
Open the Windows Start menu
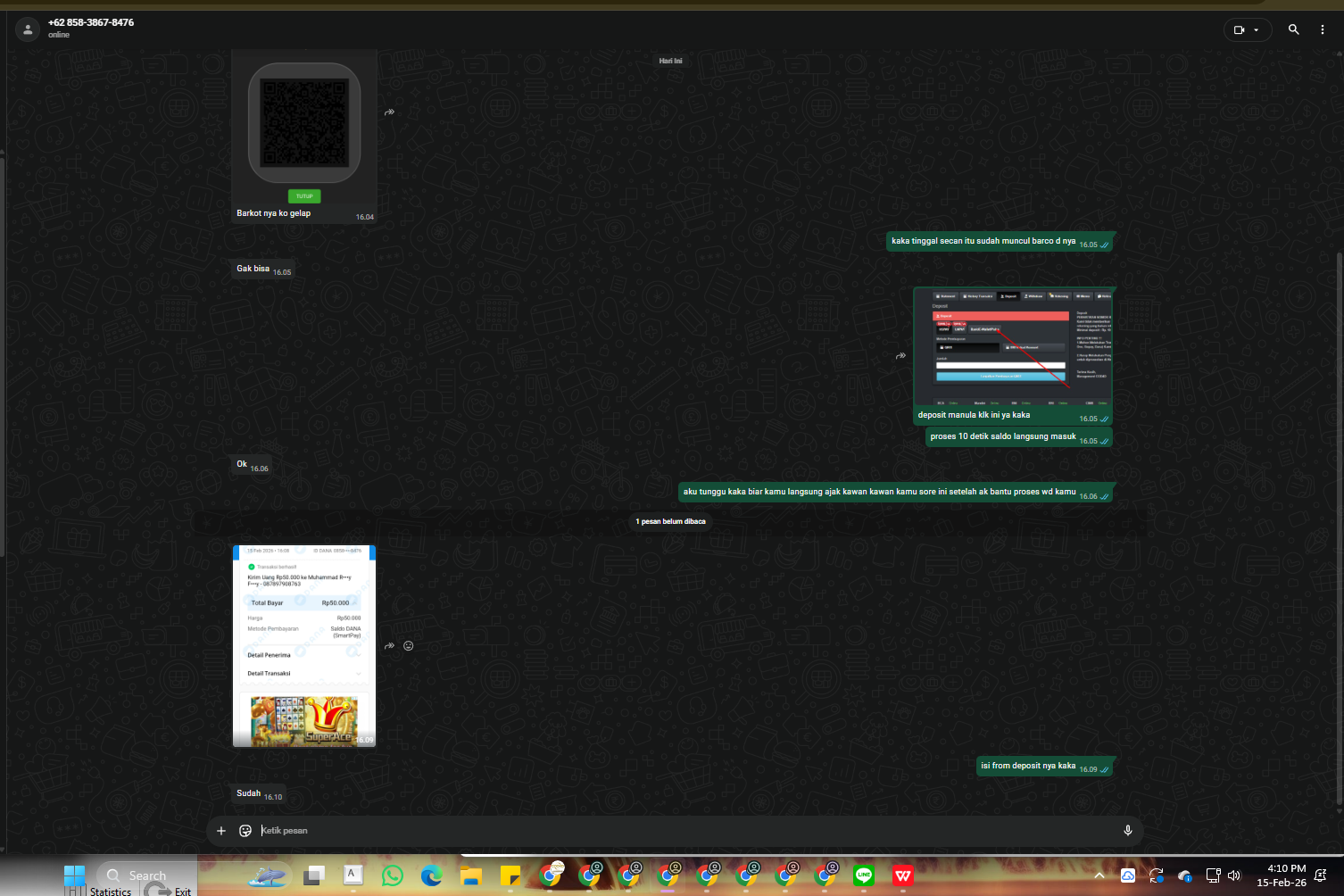tap(75, 875)
